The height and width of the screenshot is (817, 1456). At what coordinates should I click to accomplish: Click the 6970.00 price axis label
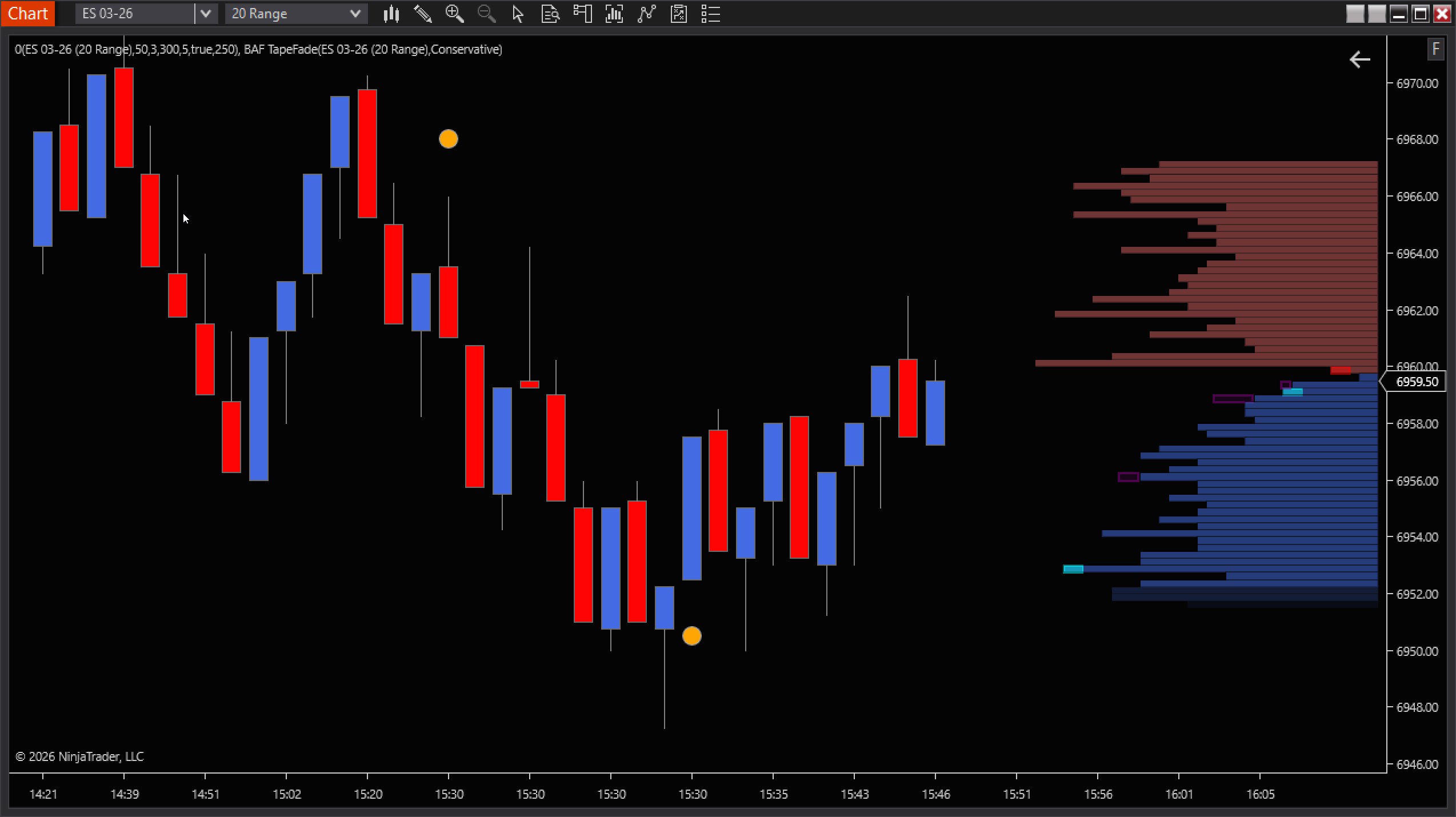[x=1417, y=83]
